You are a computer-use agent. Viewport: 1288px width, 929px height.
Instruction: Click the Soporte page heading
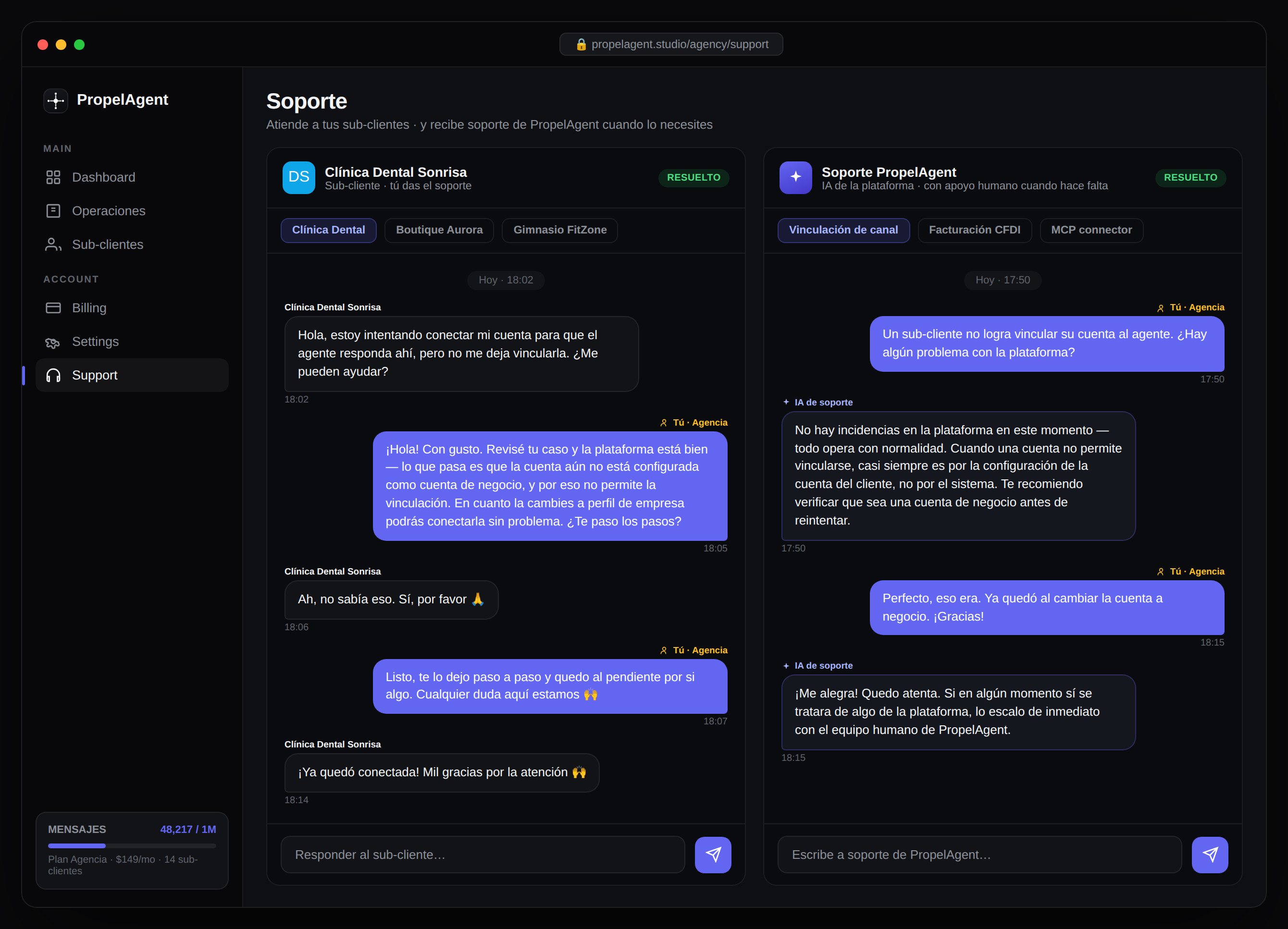(x=307, y=101)
